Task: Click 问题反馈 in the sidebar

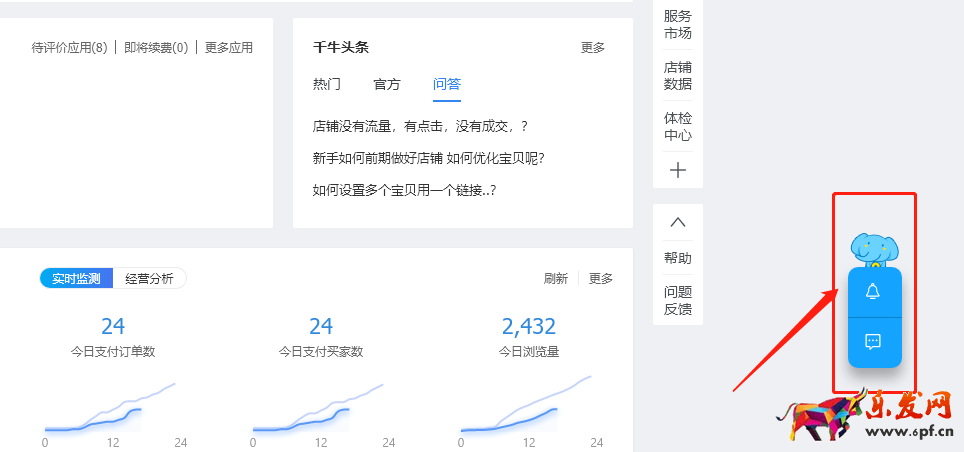Action: click(x=678, y=301)
